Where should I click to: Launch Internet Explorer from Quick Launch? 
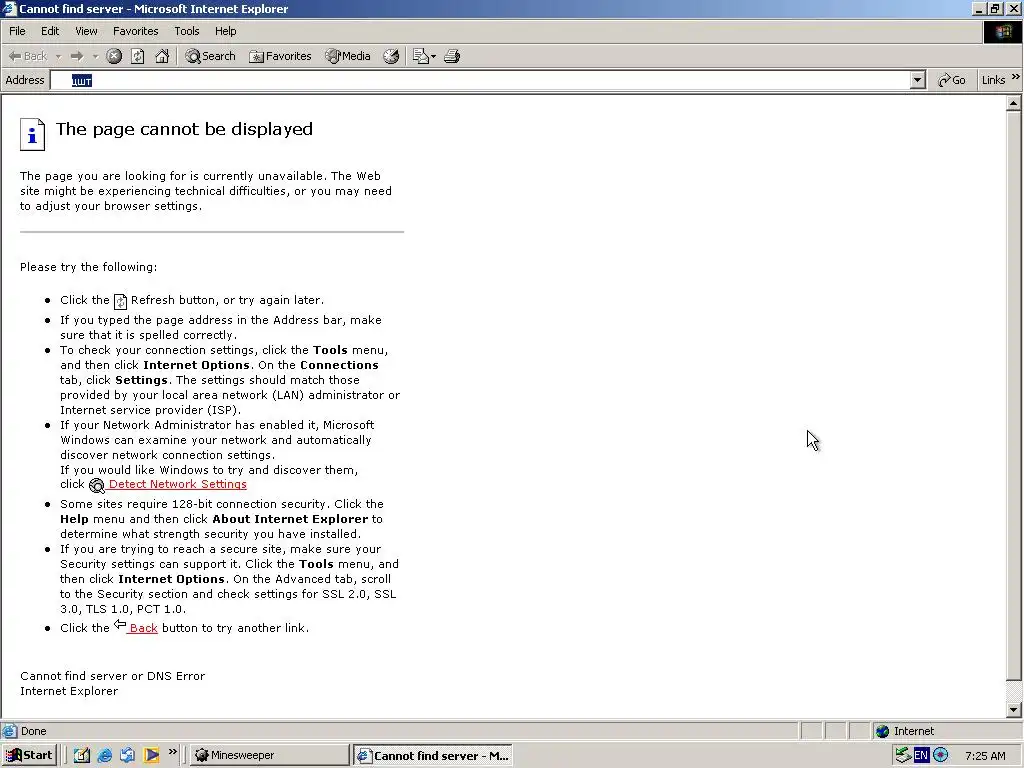104,755
